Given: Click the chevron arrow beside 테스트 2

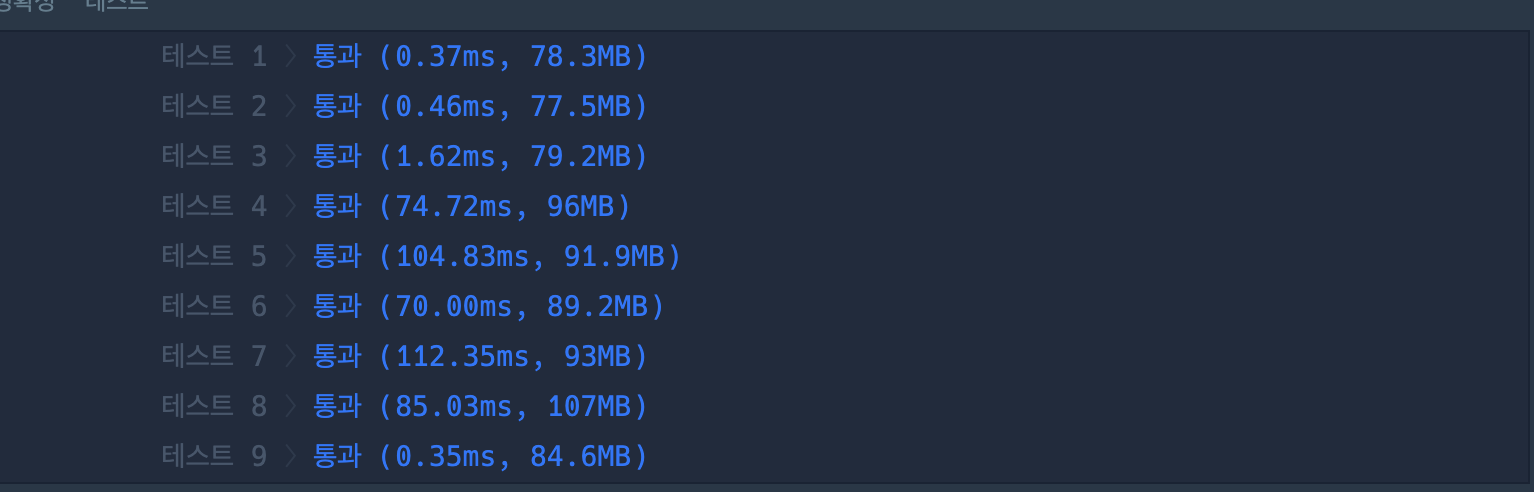Looking at the screenshot, I should point(290,107).
